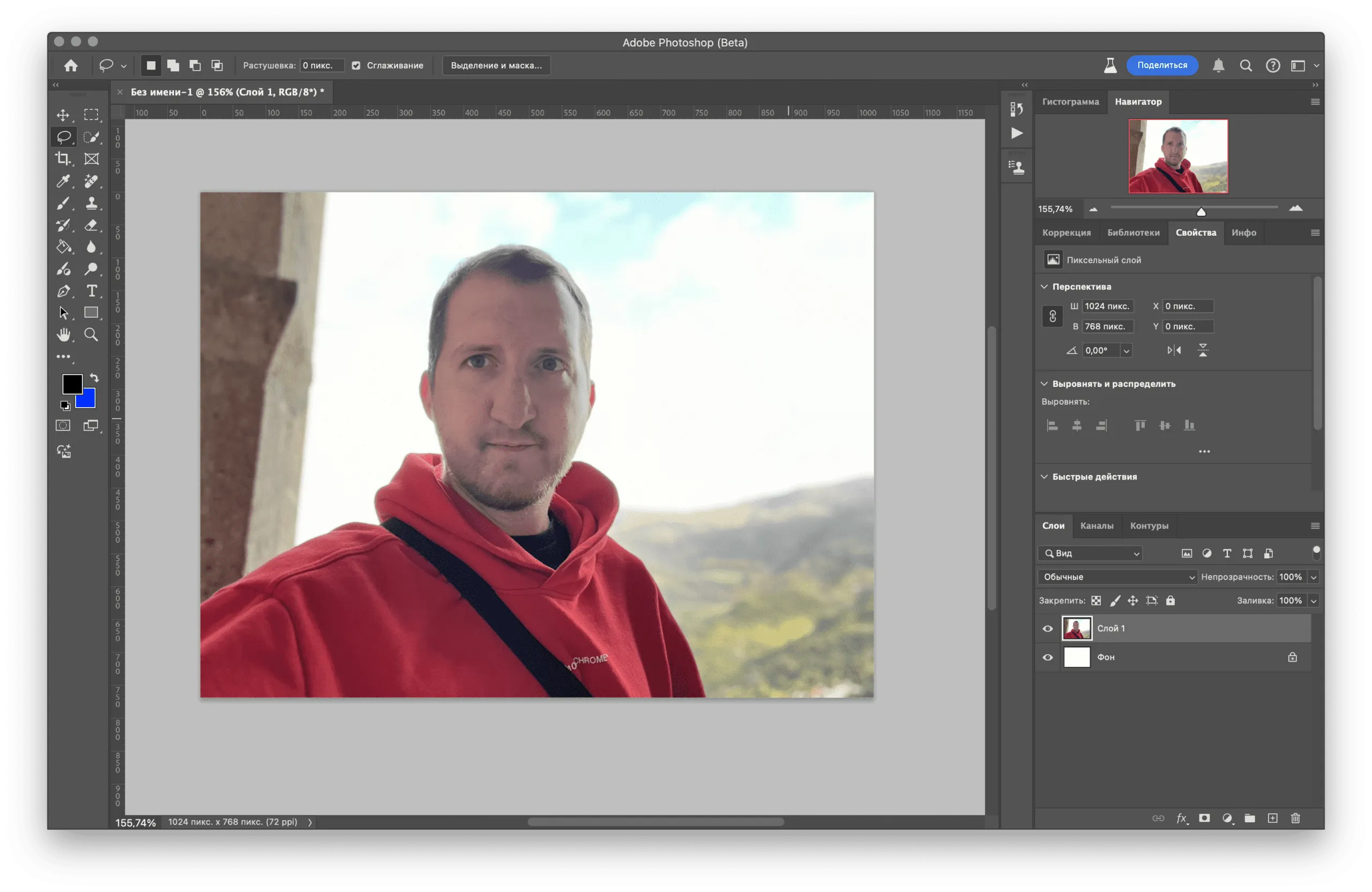Select the Brush tool
This screenshot has height=892, width=1372.
[63, 203]
